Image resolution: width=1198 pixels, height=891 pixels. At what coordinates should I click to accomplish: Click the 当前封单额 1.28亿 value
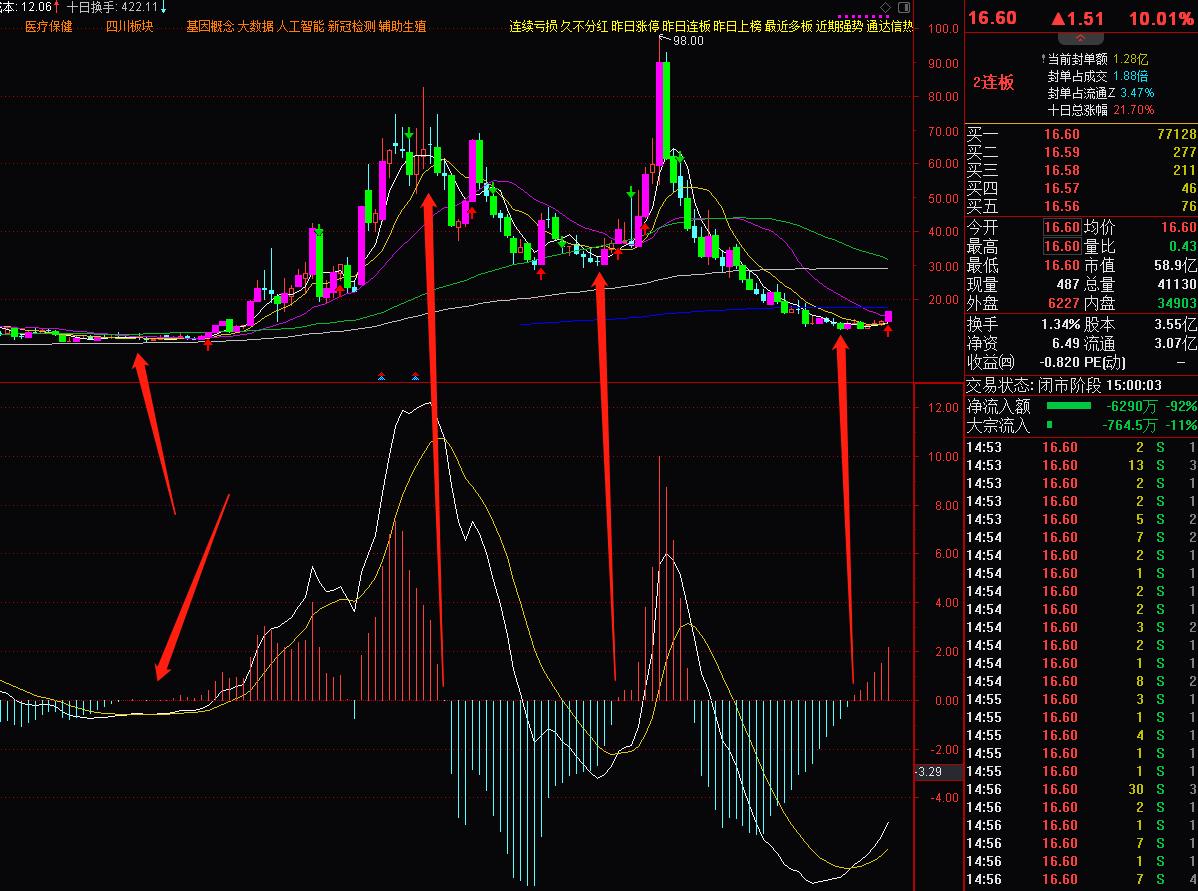tap(1130, 59)
